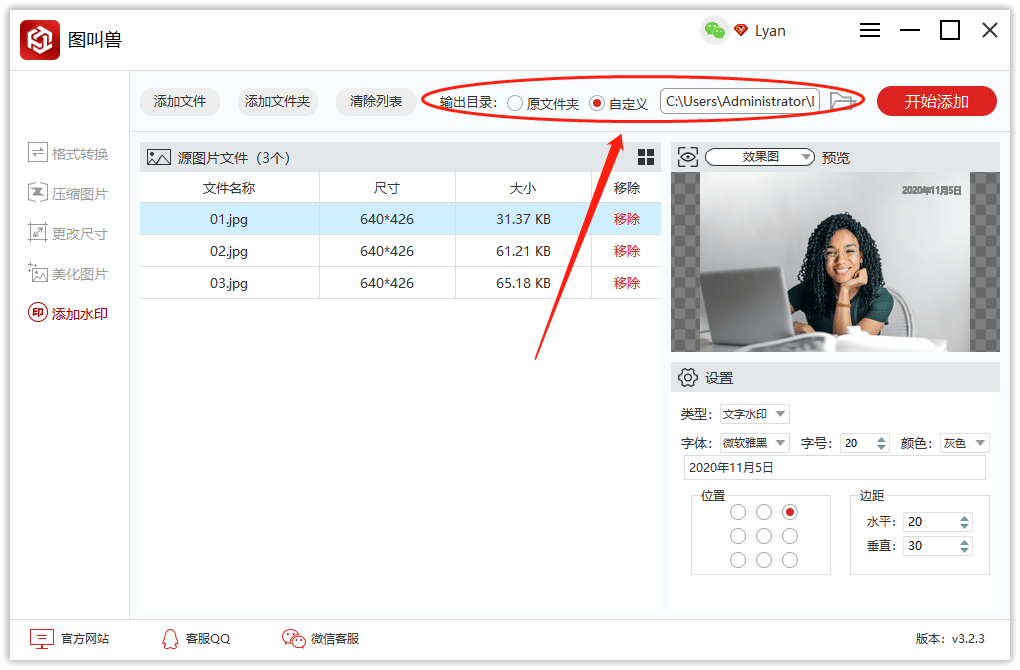1020x670 pixels.
Task: Click the 文件名称 column header
Action: pyautogui.click(x=229, y=188)
